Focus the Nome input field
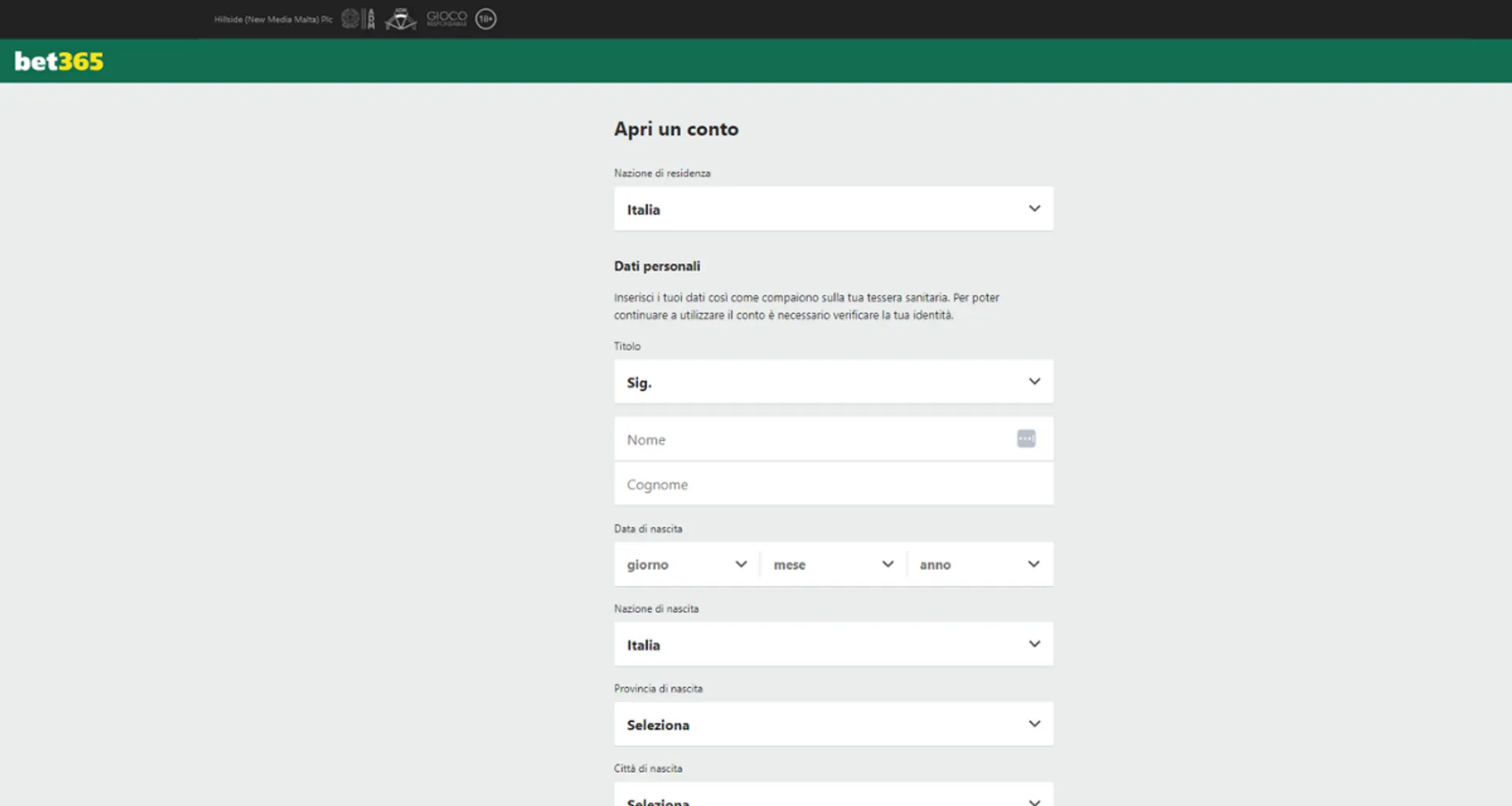The width and height of the screenshot is (1512, 806). pos(833,439)
